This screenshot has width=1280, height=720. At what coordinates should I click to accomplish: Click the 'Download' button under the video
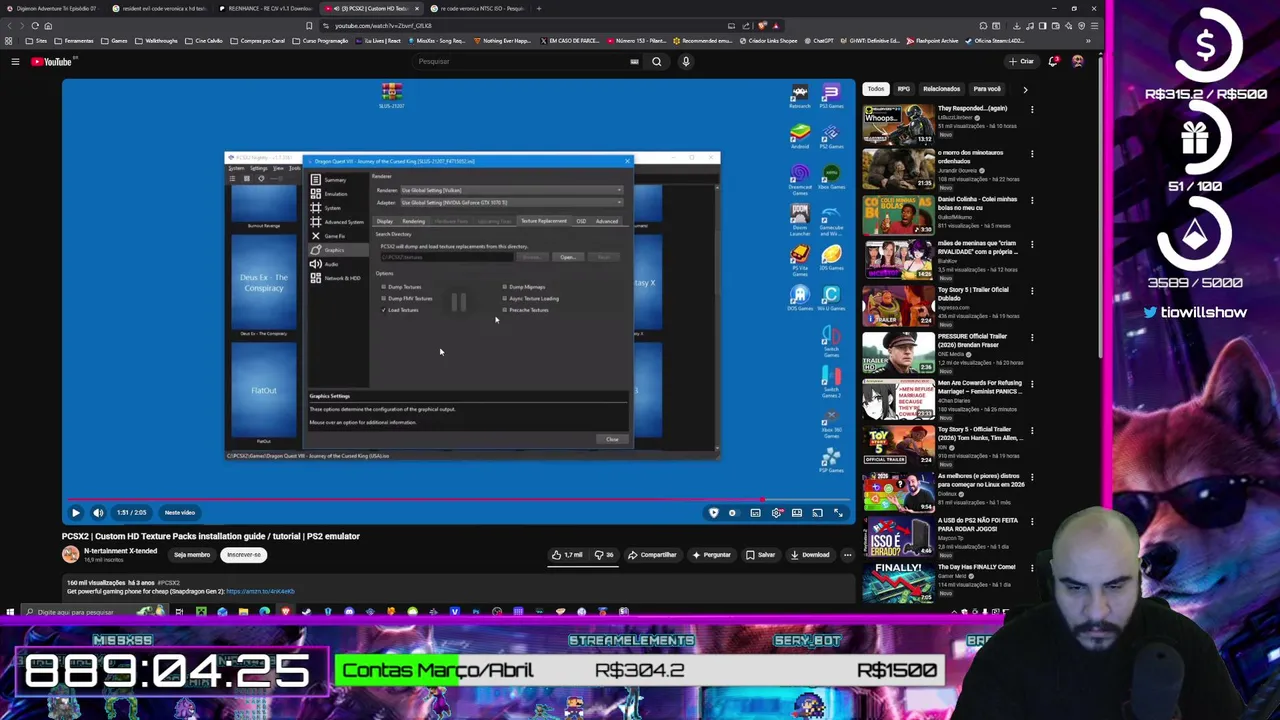[809, 555]
